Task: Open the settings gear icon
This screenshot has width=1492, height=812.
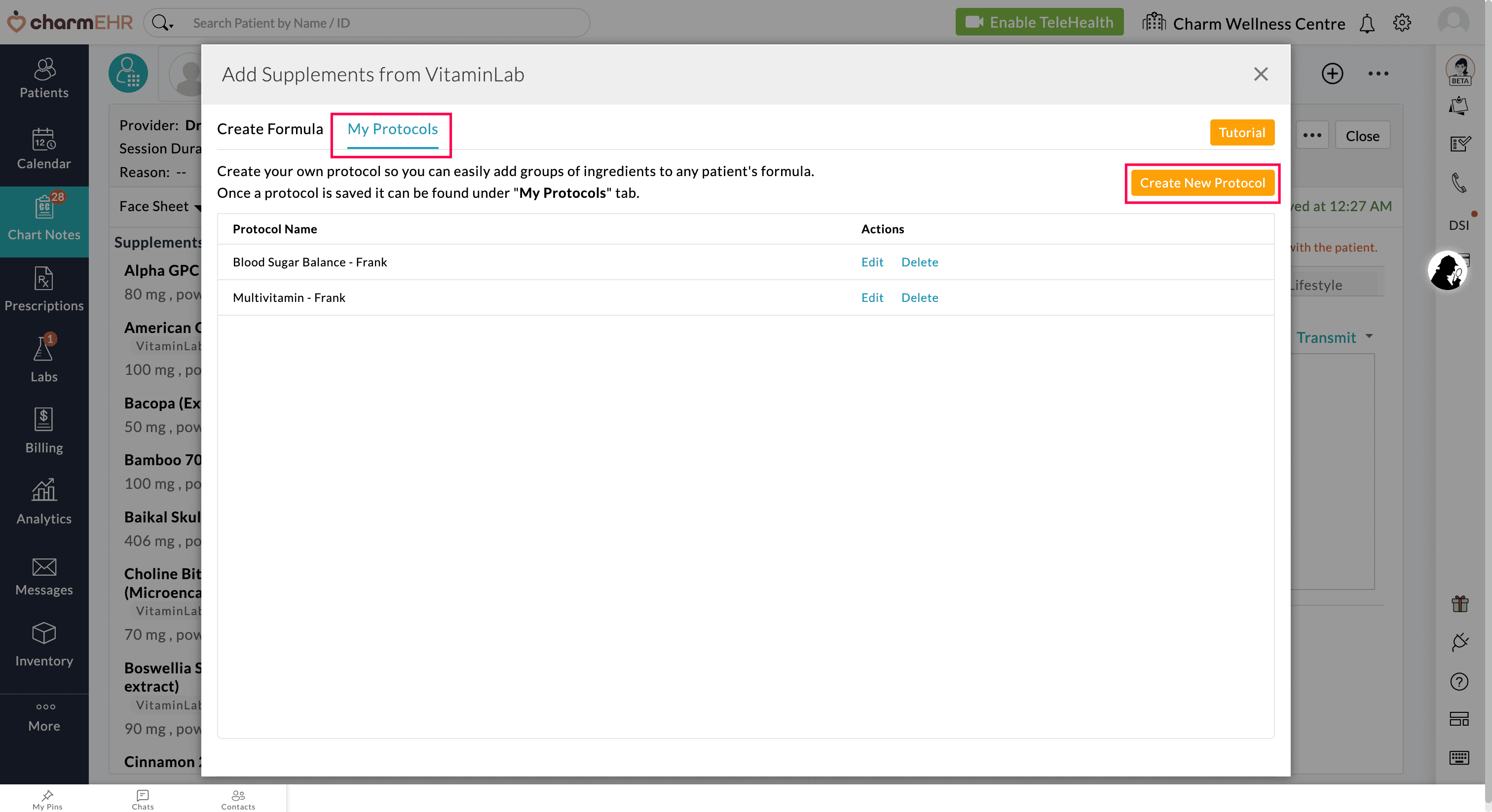Action: 1402,23
